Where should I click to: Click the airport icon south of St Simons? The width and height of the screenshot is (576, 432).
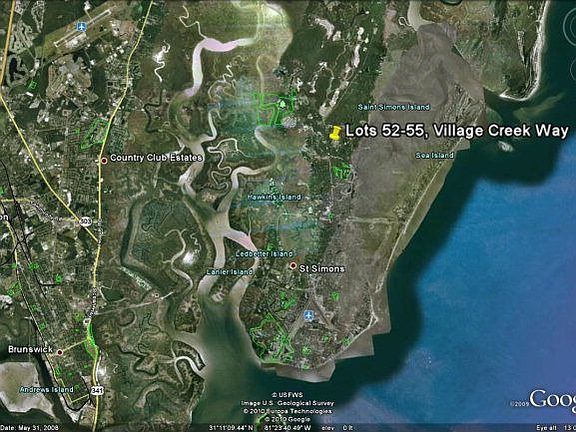(309, 315)
